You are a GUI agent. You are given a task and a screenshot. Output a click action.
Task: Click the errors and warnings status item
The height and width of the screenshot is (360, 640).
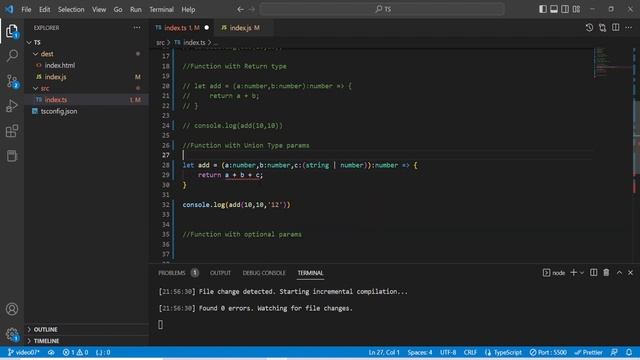pyautogui.click(x=76, y=352)
